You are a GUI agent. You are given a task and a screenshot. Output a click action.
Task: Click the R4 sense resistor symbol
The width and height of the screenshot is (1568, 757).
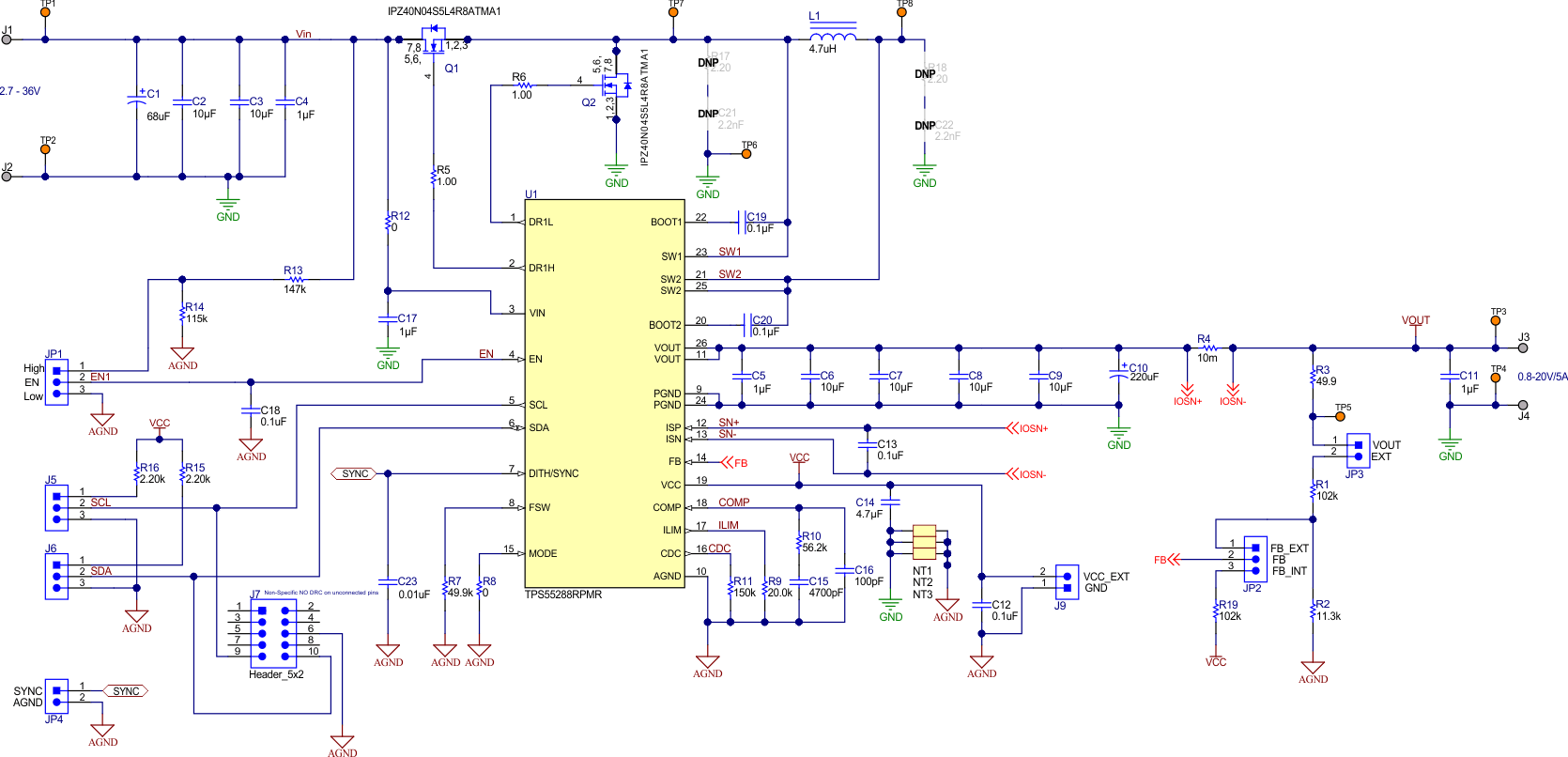[x=1208, y=348]
